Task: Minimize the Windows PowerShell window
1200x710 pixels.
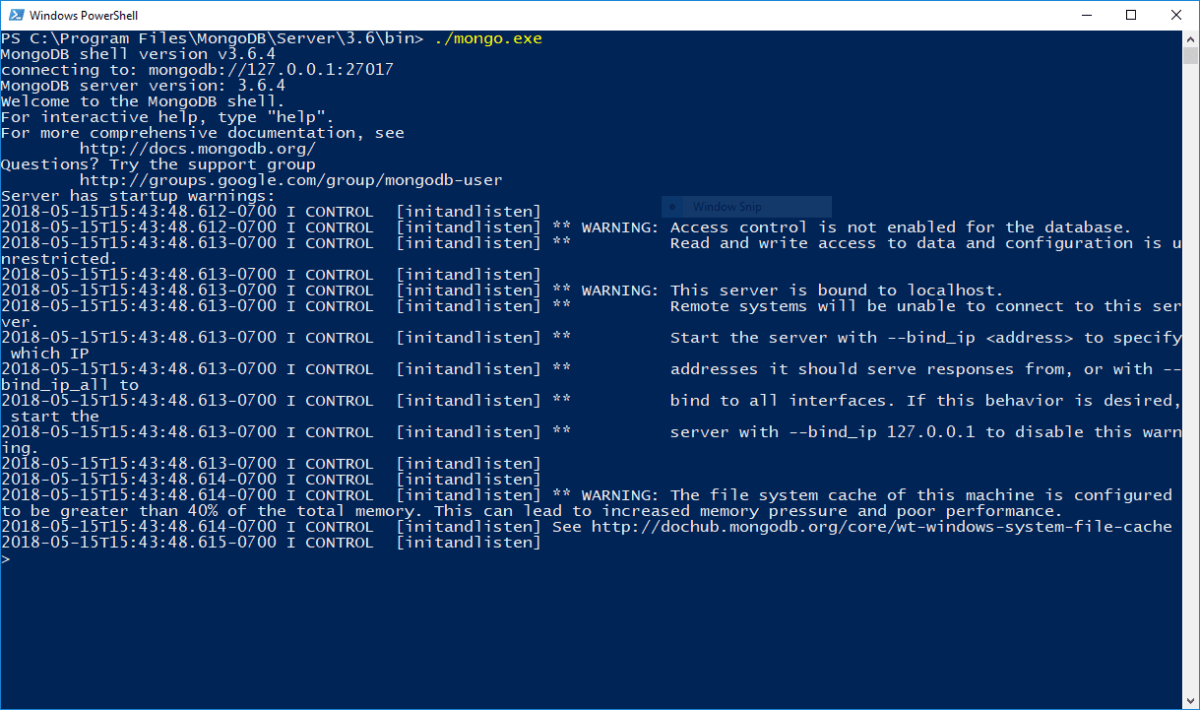Action: 1086,15
